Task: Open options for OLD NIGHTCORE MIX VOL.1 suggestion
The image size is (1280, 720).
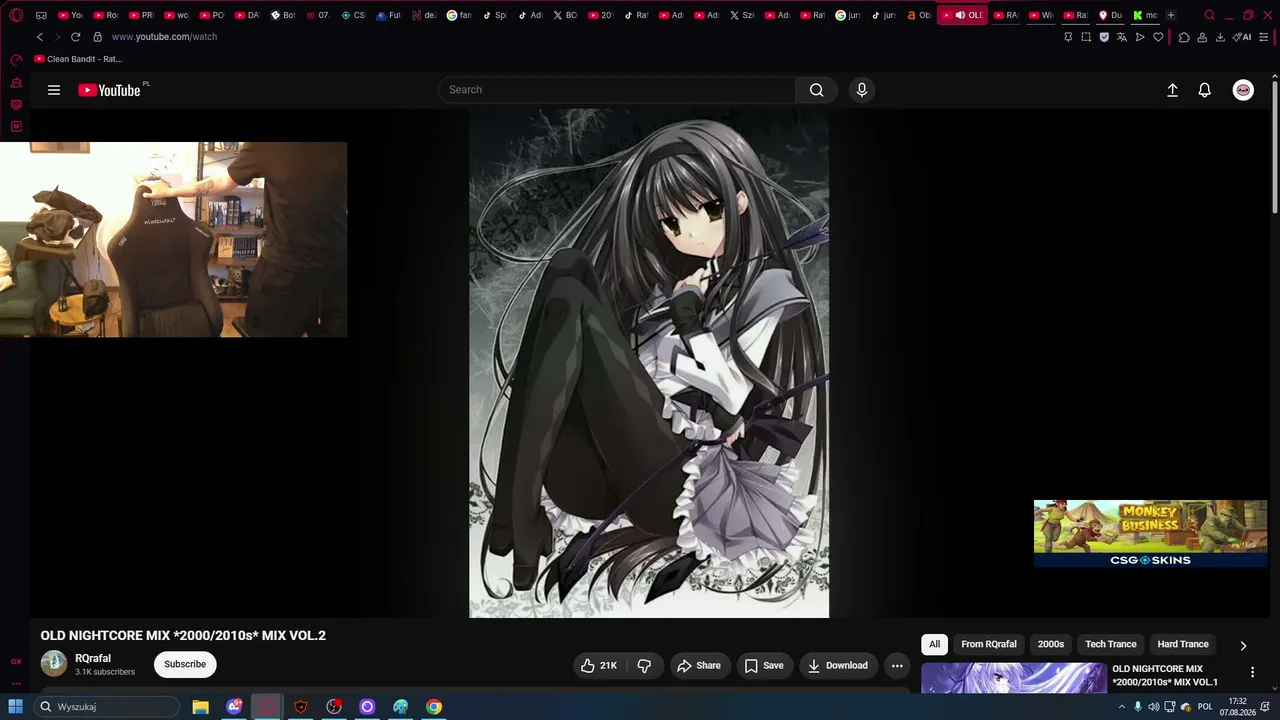Action: pyautogui.click(x=1252, y=673)
